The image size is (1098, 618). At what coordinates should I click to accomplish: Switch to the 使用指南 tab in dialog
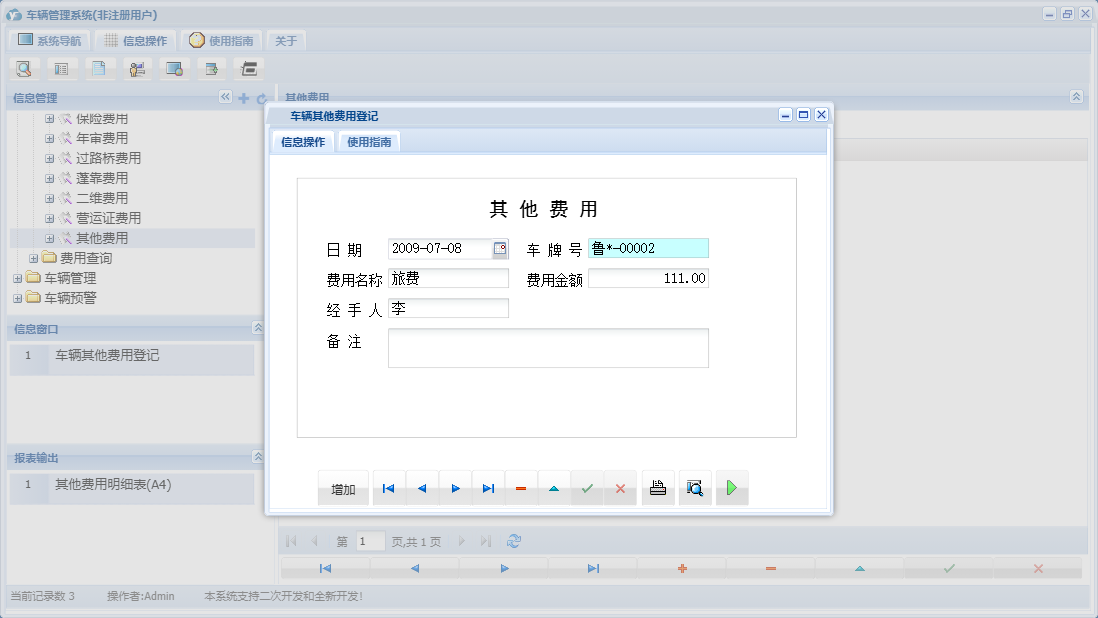coord(370,141)
